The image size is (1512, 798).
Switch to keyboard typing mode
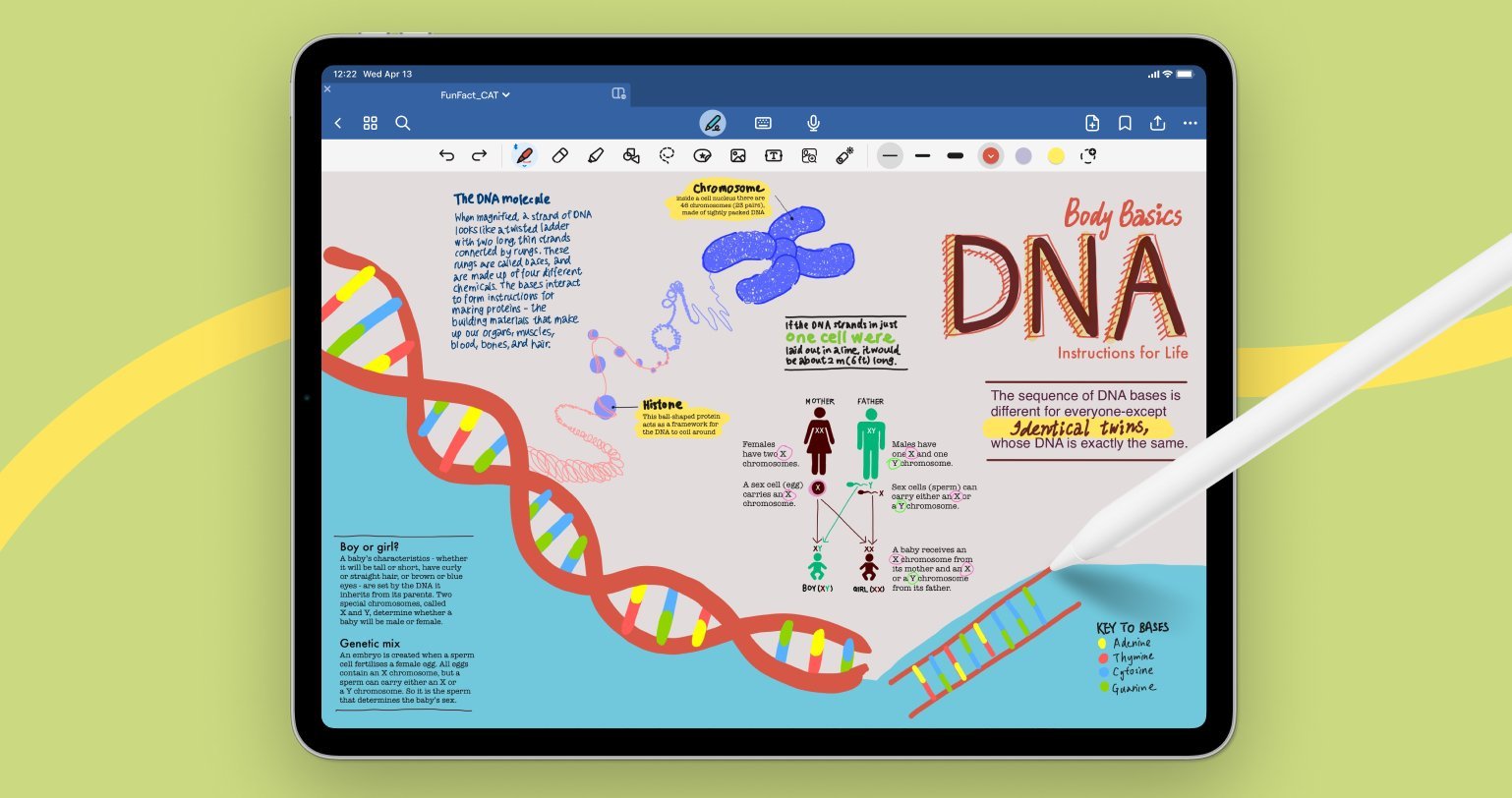(763, 123)
